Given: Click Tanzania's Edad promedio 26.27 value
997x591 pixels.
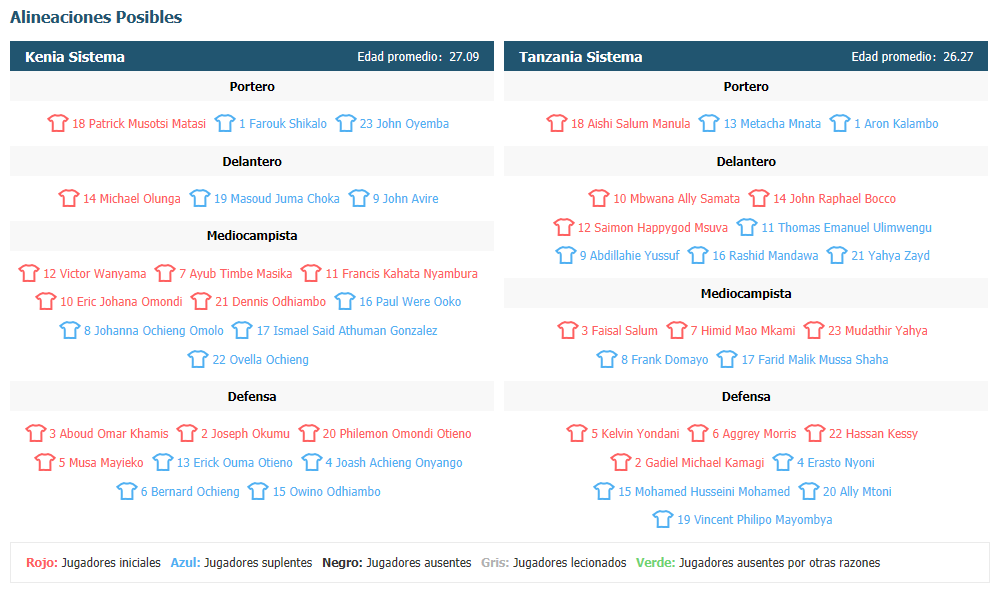Looking at the screenshot, I should coord(958,57).
